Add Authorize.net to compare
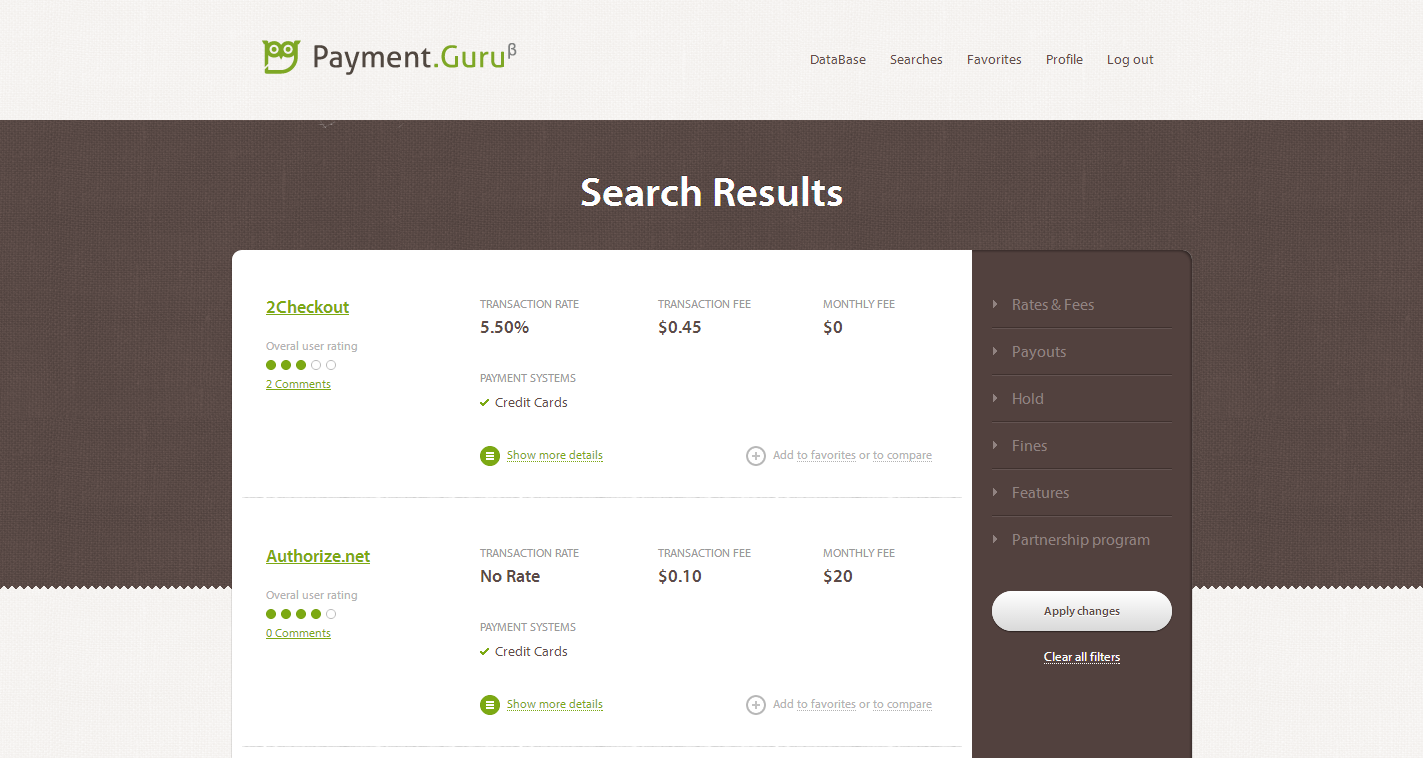Screen dimensions: 1423x758 click(x=902, y=704)
